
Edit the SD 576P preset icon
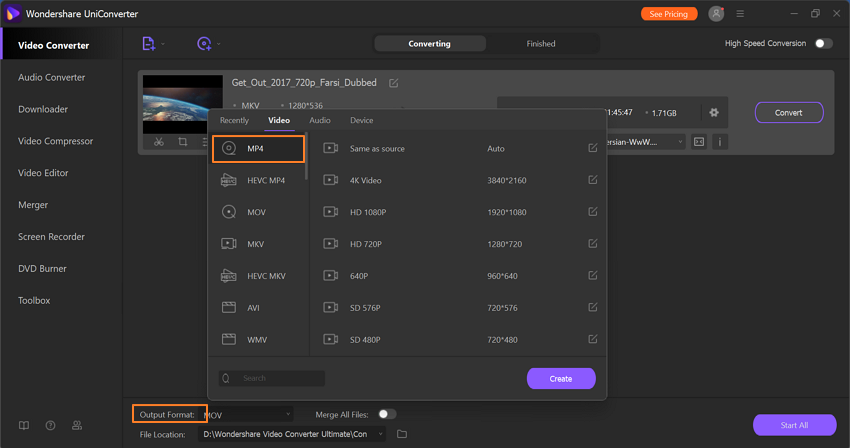[x=593, y=307]
